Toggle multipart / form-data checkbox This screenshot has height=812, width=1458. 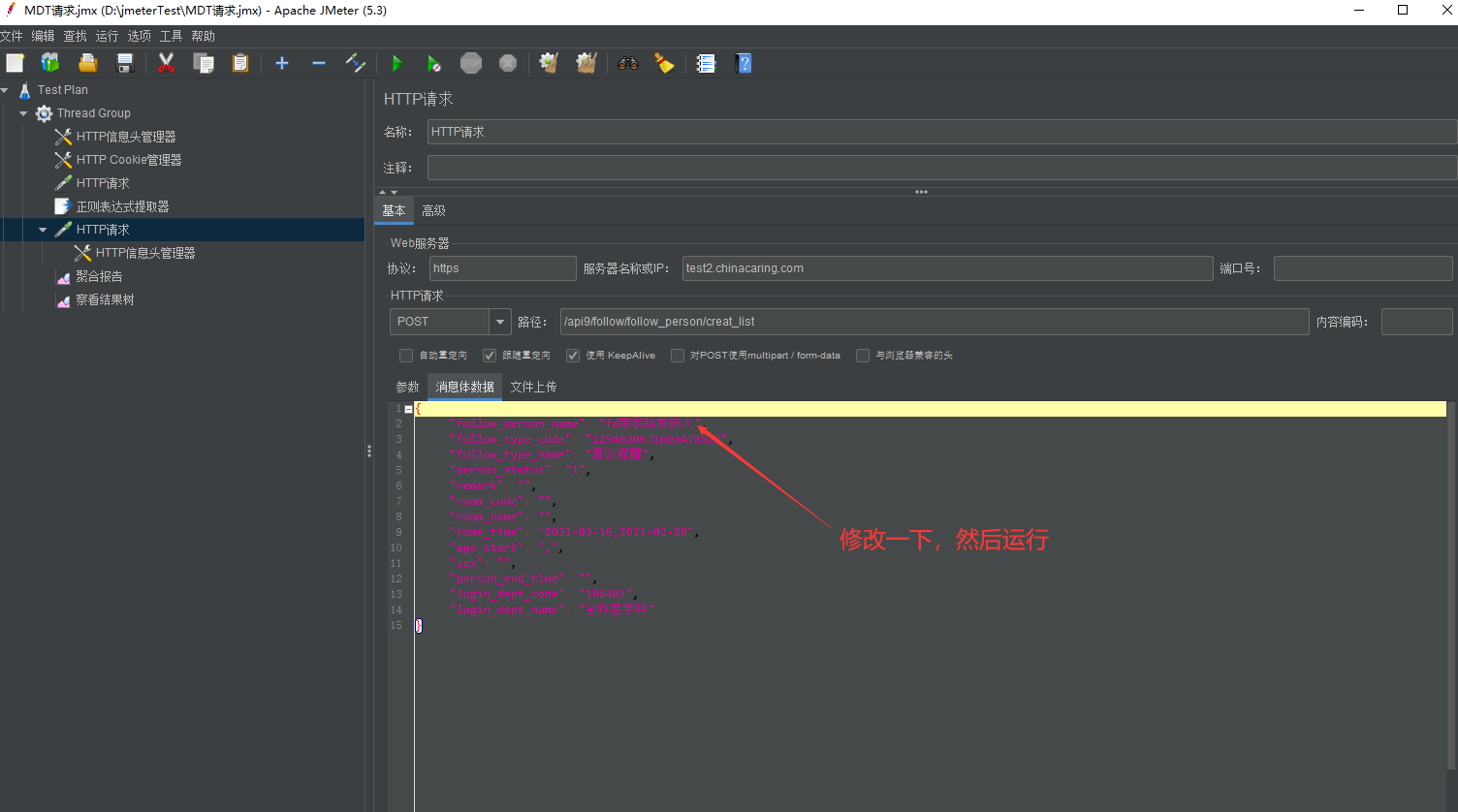pyautogui.click(x=678, y=356)
